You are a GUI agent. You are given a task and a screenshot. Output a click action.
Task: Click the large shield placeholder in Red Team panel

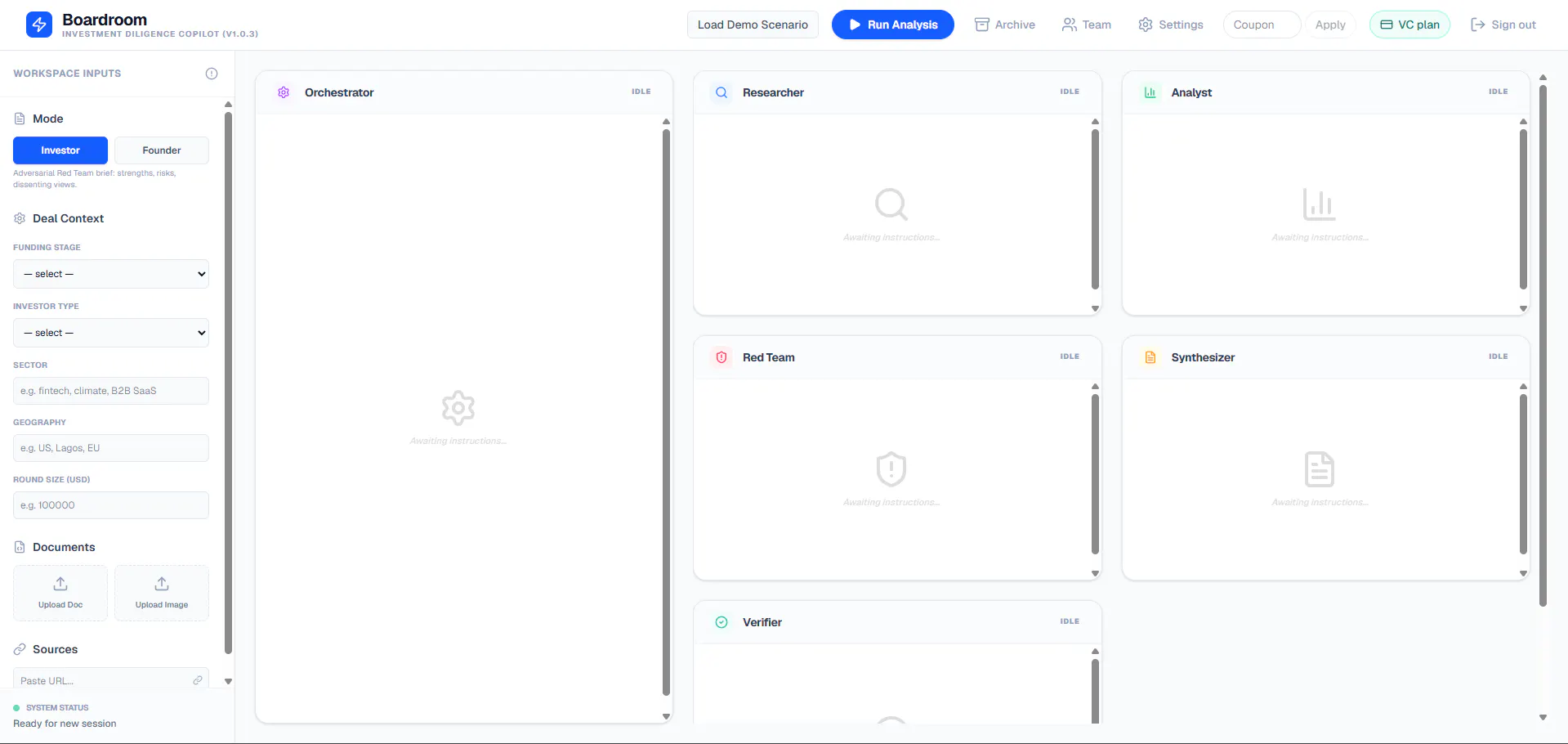[x=891, y=469]
